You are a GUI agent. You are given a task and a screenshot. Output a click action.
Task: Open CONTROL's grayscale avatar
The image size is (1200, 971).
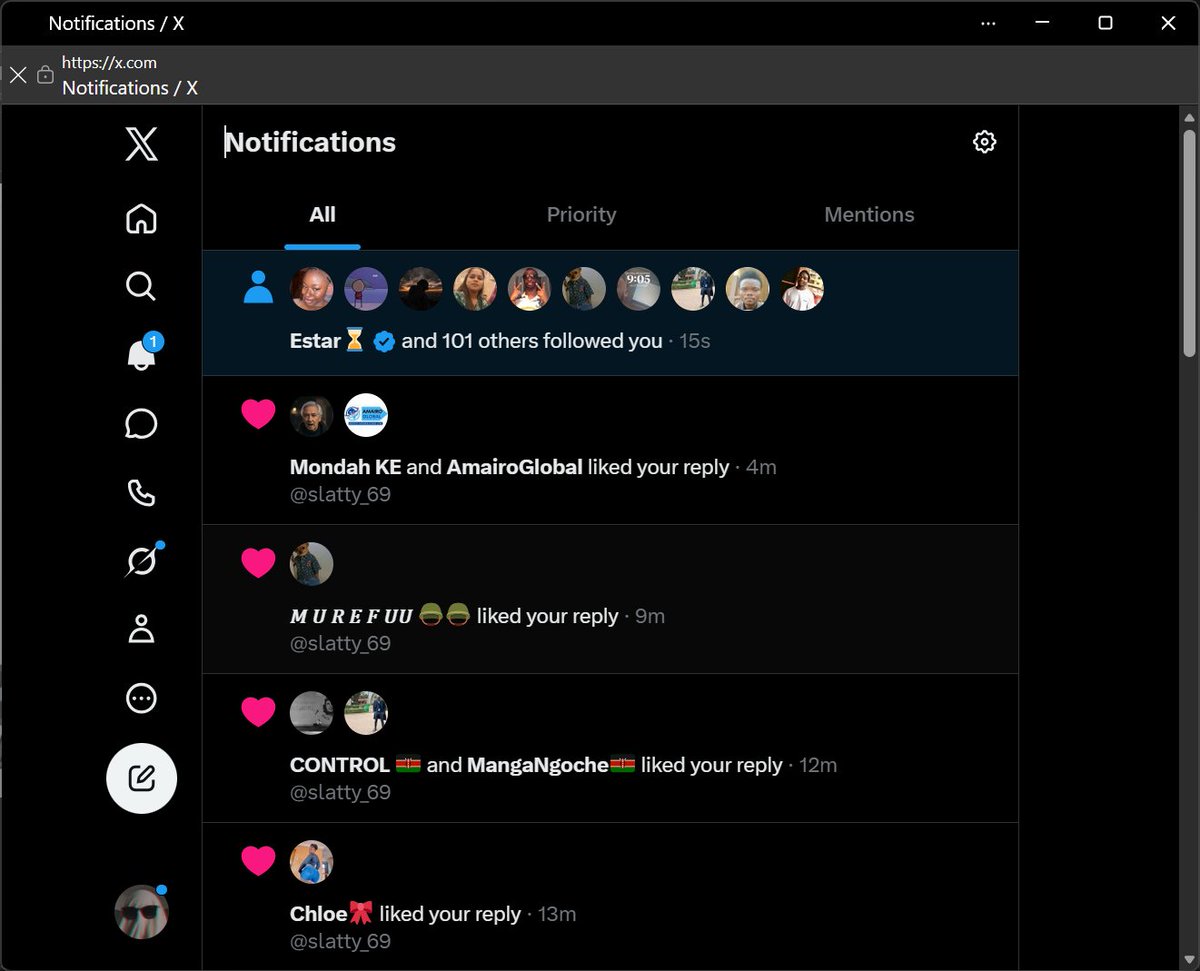[311, 713]
